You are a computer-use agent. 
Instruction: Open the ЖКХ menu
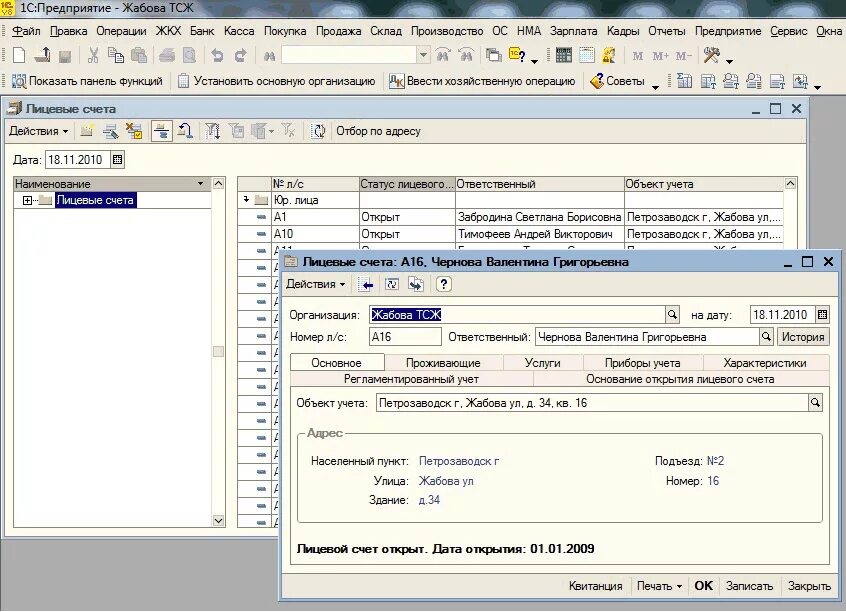168,31
